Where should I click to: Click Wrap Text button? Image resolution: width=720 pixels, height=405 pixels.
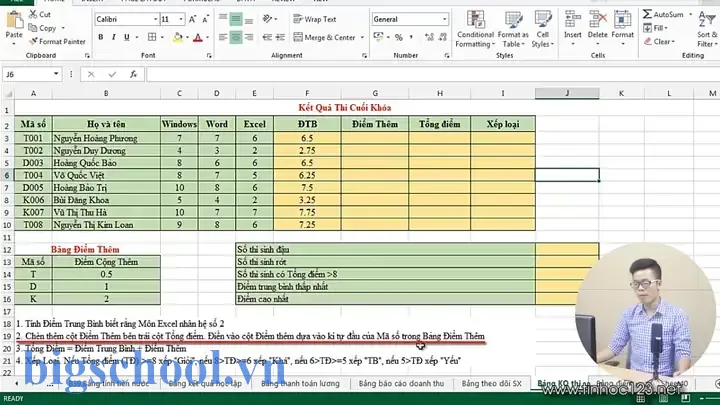[x=315, y=19]
